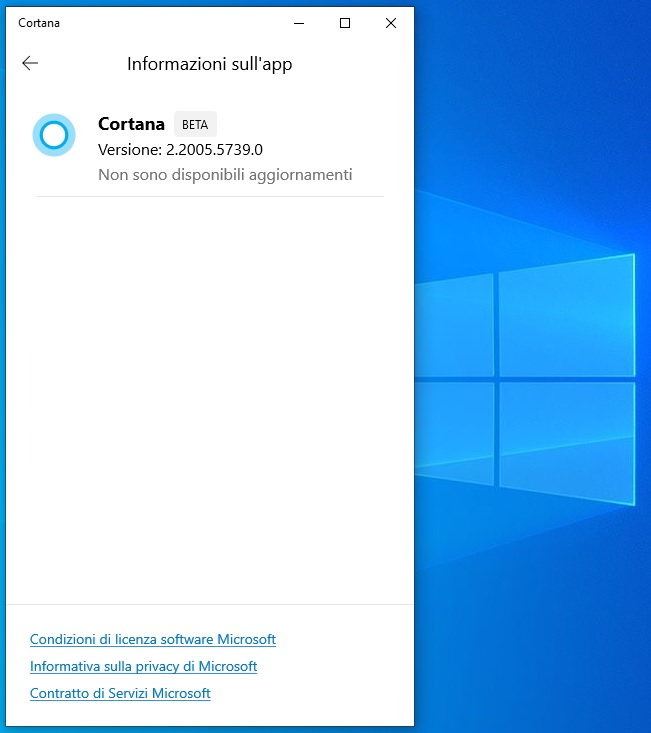Maximize the Cortana window
Image resolution: width=651 pixels, height=733 pixels.
[x=345, y=23]
